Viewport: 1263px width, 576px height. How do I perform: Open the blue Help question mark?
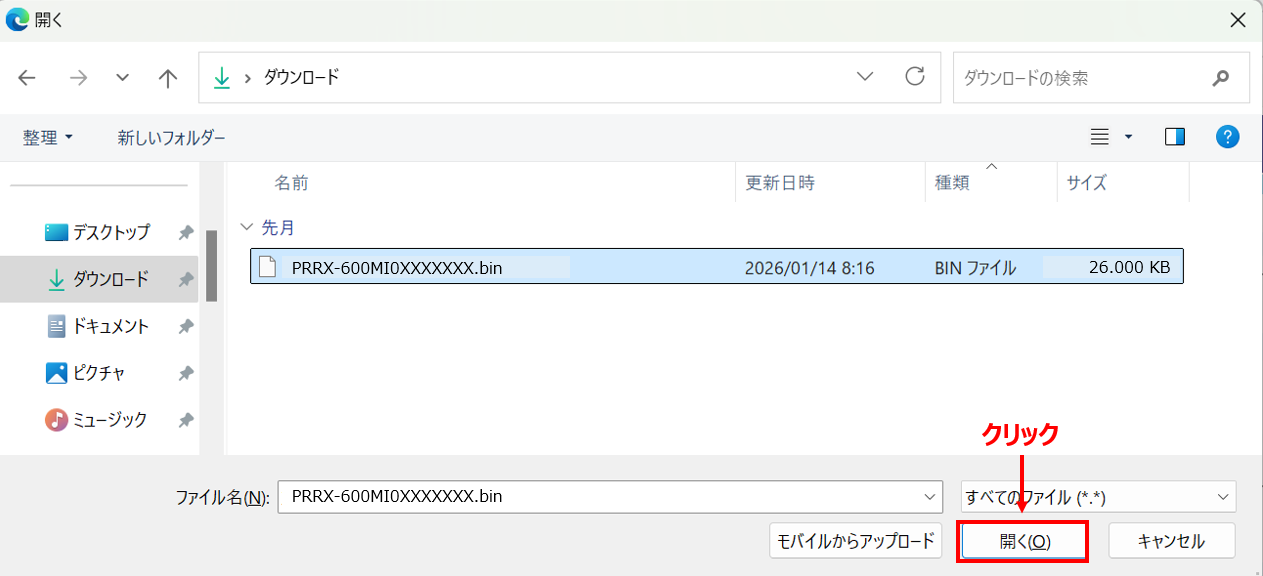tap(1227, 136)
